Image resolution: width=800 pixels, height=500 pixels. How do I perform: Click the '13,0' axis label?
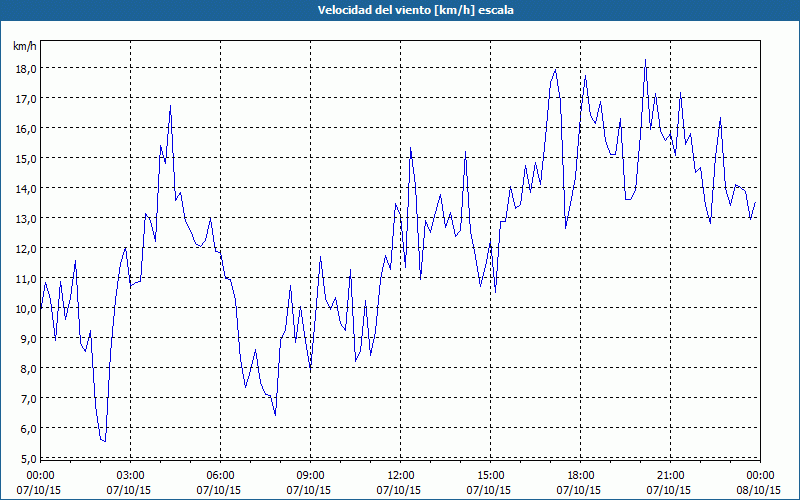(x=26, y=218)
